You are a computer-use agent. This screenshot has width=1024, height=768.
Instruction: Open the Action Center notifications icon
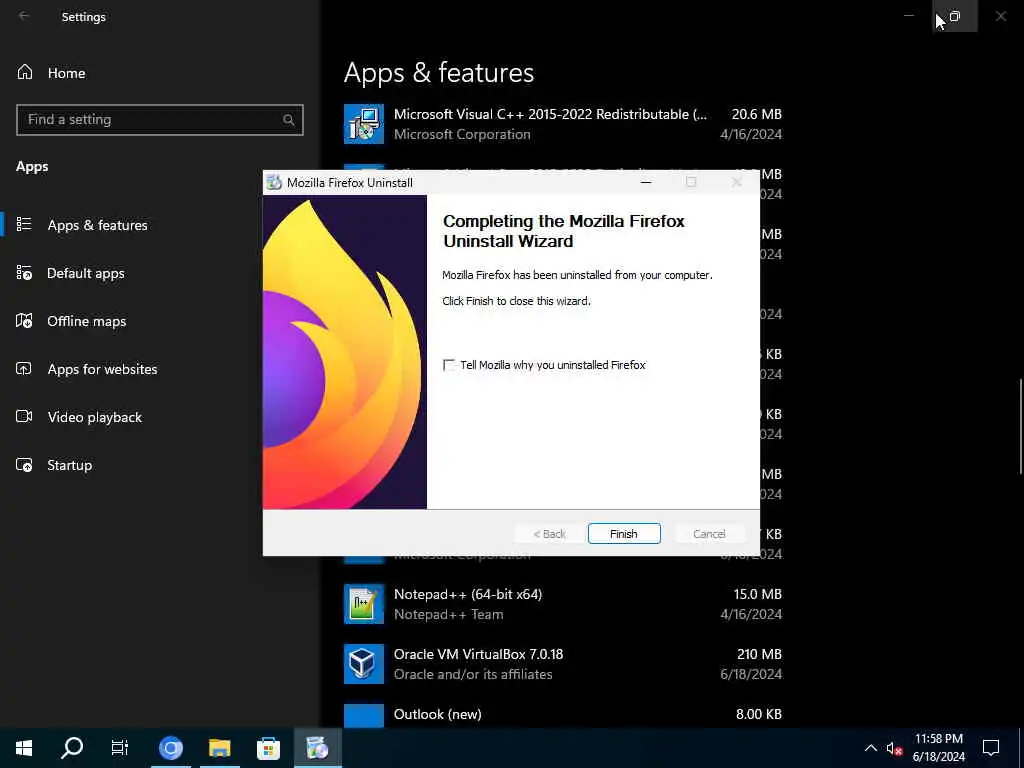pyautogui.click(x=991, y=748)
